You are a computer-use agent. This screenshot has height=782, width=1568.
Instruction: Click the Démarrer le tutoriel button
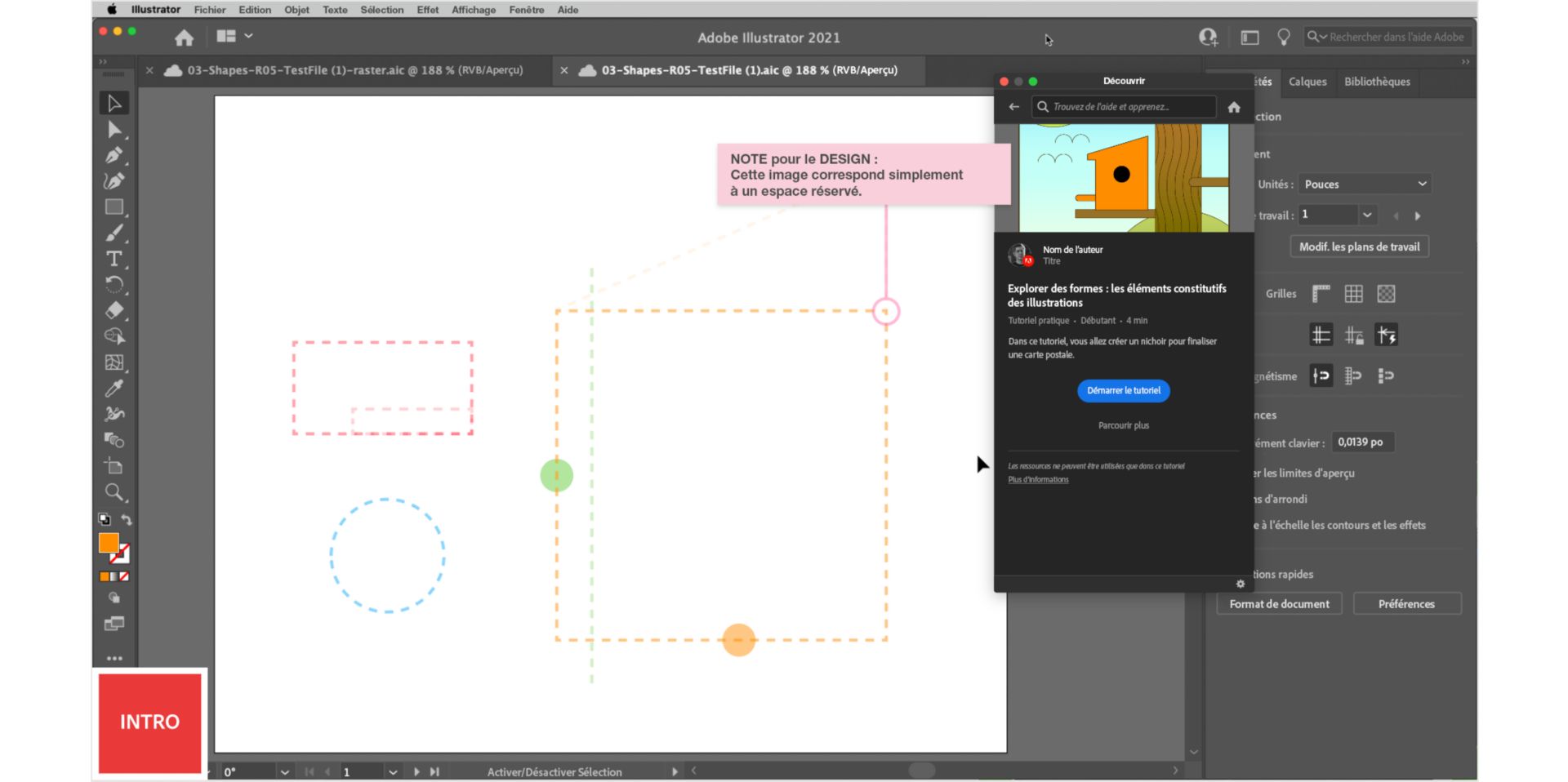point(1123,390)
